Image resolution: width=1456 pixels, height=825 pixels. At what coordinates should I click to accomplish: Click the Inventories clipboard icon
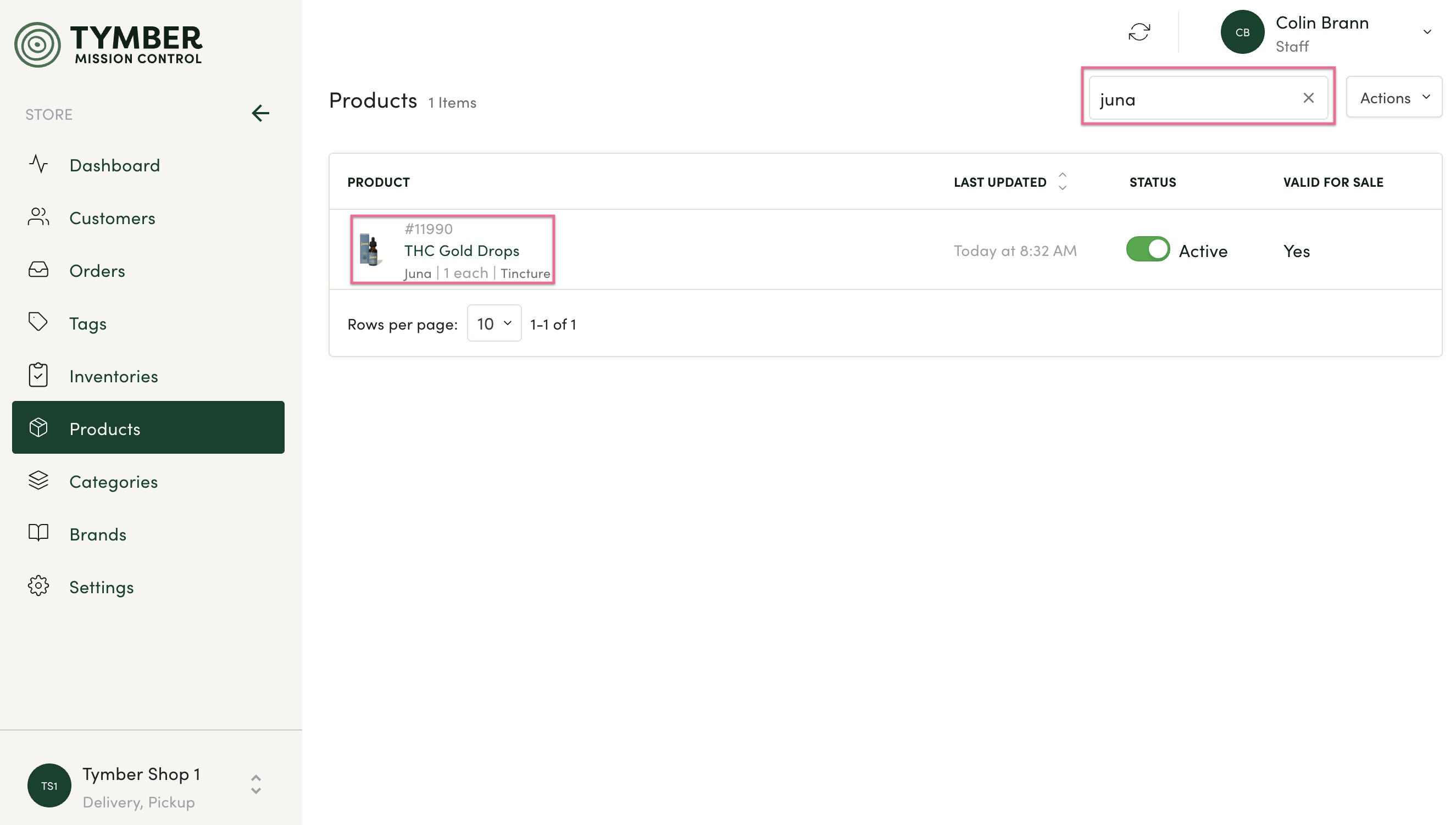(38, 375)
